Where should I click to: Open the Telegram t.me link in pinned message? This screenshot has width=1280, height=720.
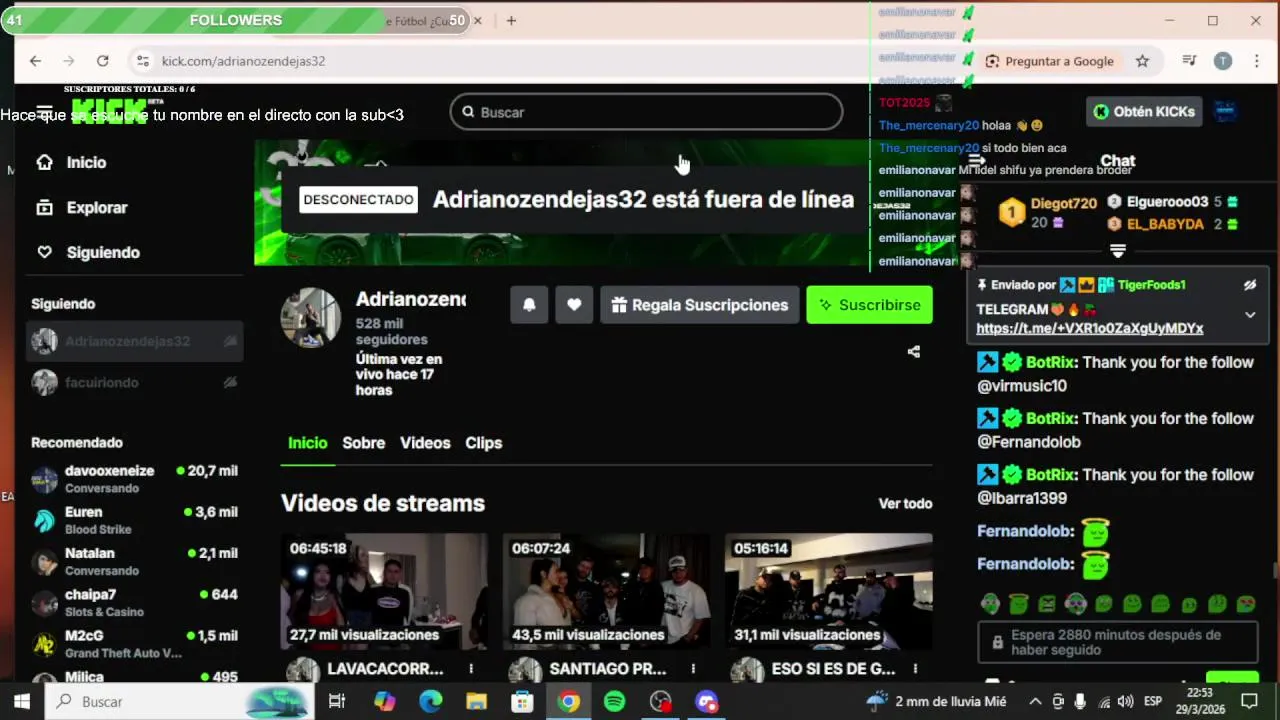click(x=1089, y=328)
